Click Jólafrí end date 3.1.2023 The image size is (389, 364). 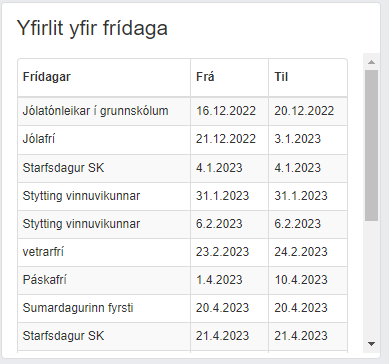click(x=297, y=139)
